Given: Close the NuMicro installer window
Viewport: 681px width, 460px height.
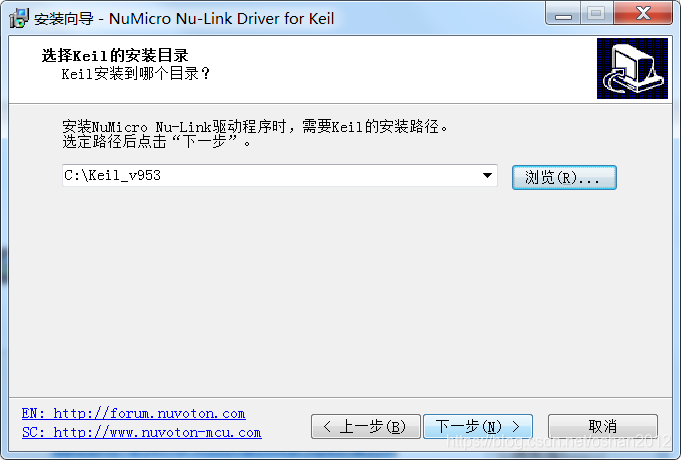Looking at the screenshot, I should [x=643, y=14].
